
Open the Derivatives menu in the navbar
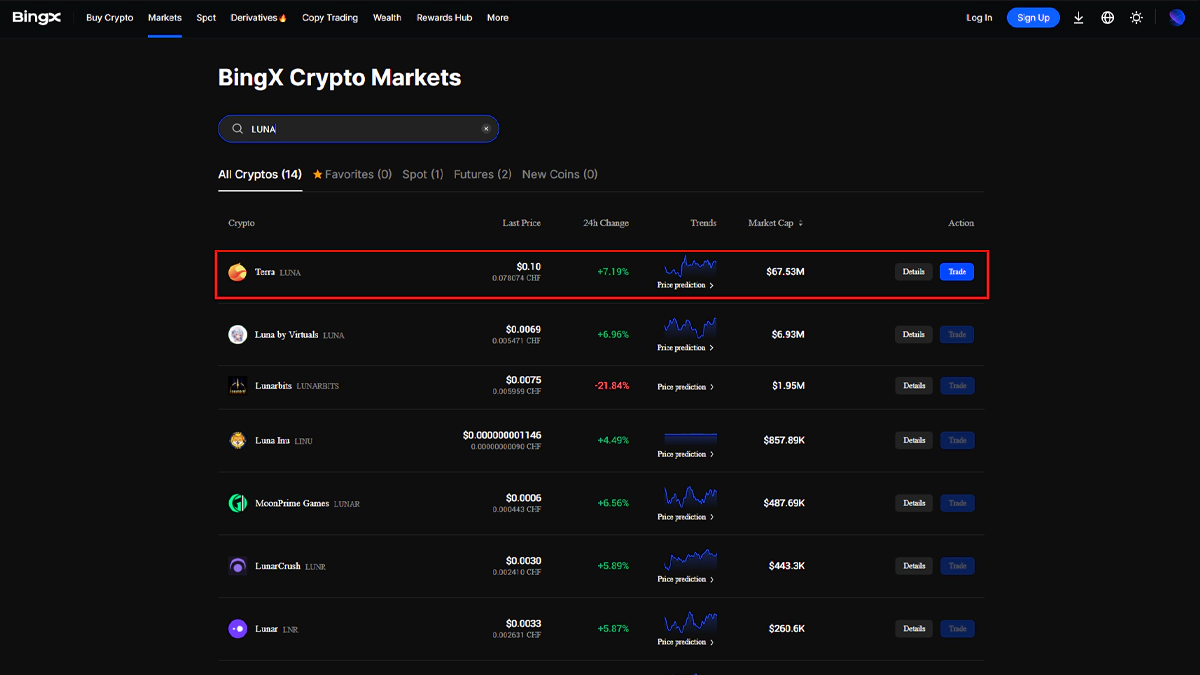[258, 18]
